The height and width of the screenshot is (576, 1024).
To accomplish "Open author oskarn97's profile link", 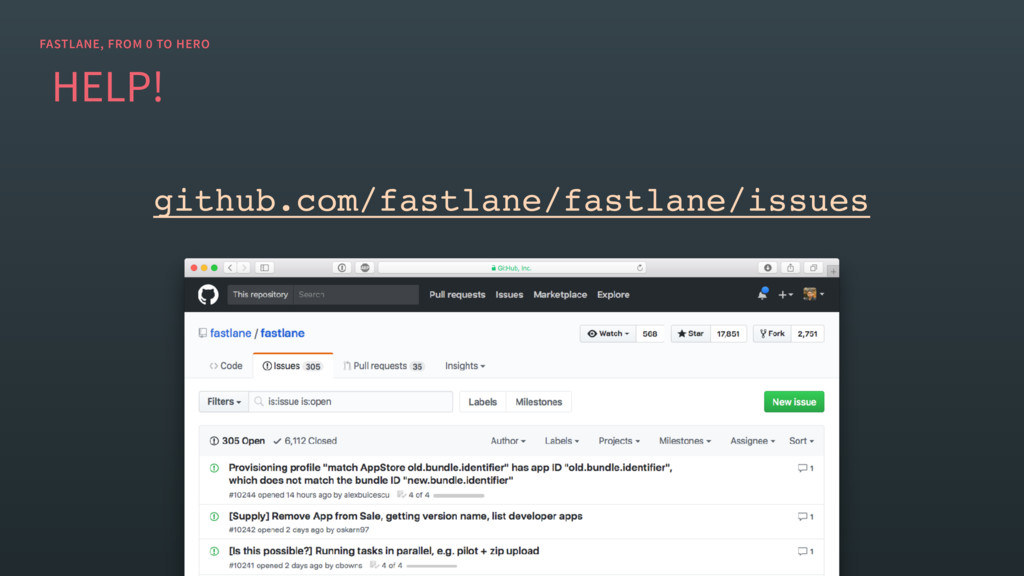I will [x=353, y=530].
